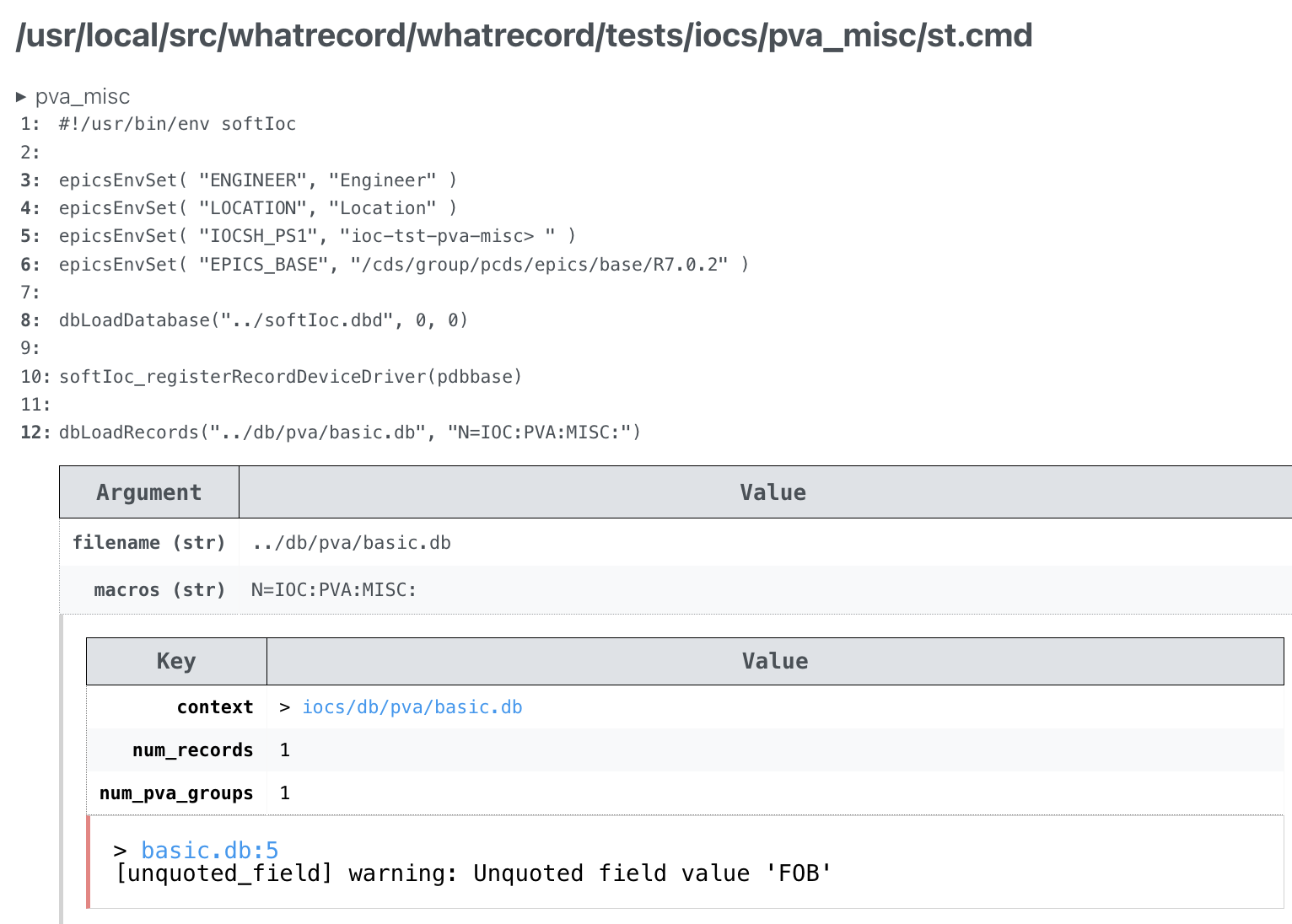The width and height of the screenshot is (1292, 924).
Task: Select the dbLoadRecords line 12
Action: coord(349,432)
